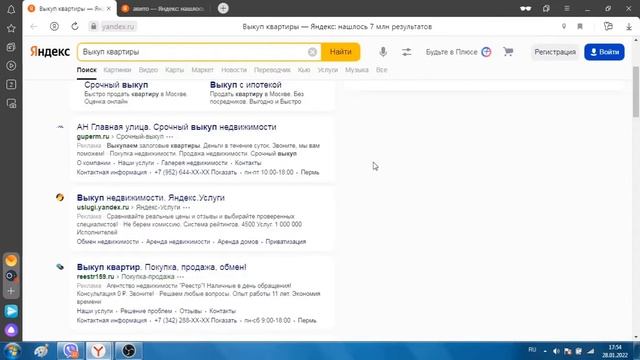640x360 pixels.
Task: Select Услуги search tab
Action: [328, 70]
